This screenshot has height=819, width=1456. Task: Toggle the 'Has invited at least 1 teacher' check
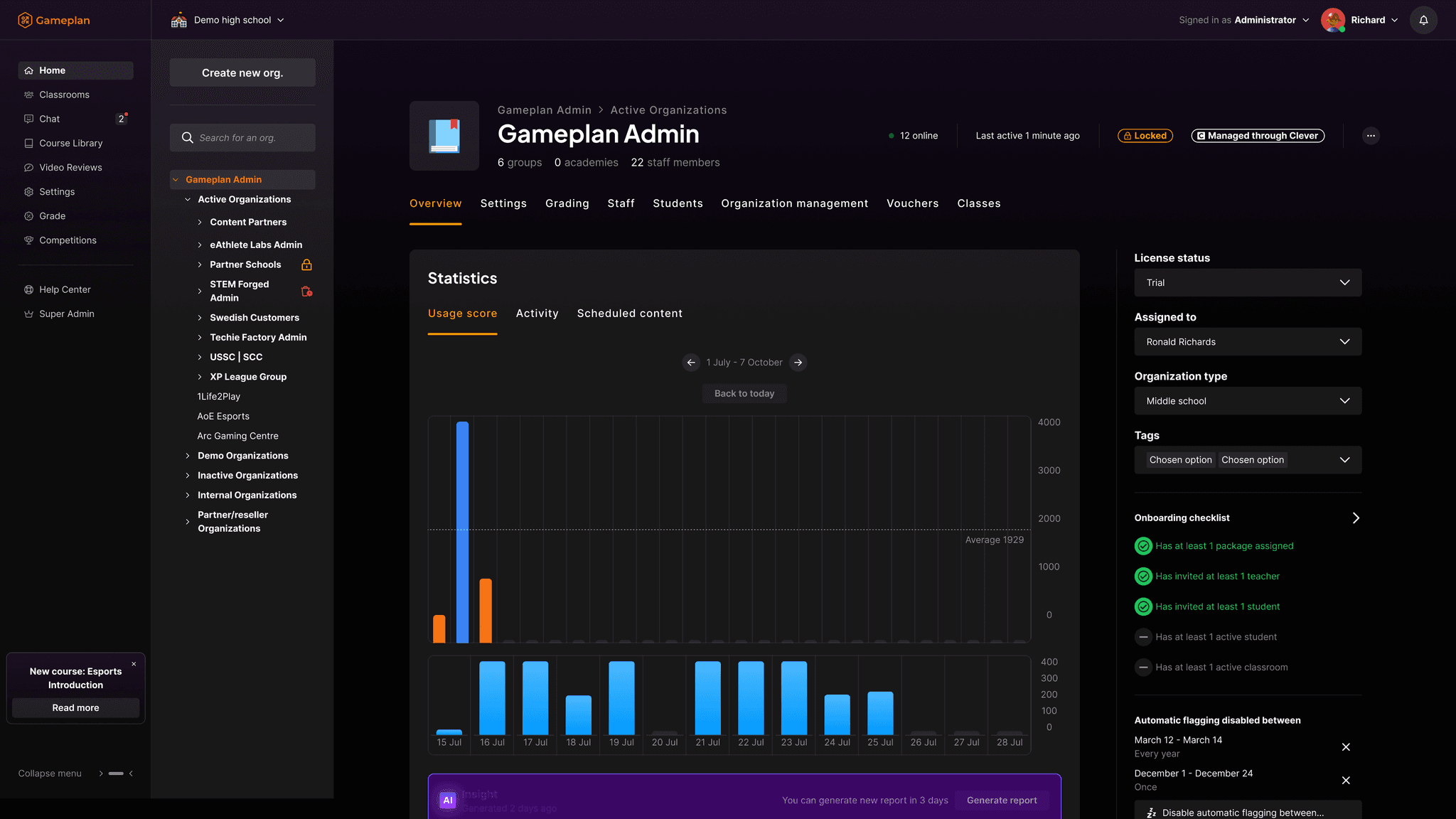[1143, 577]
